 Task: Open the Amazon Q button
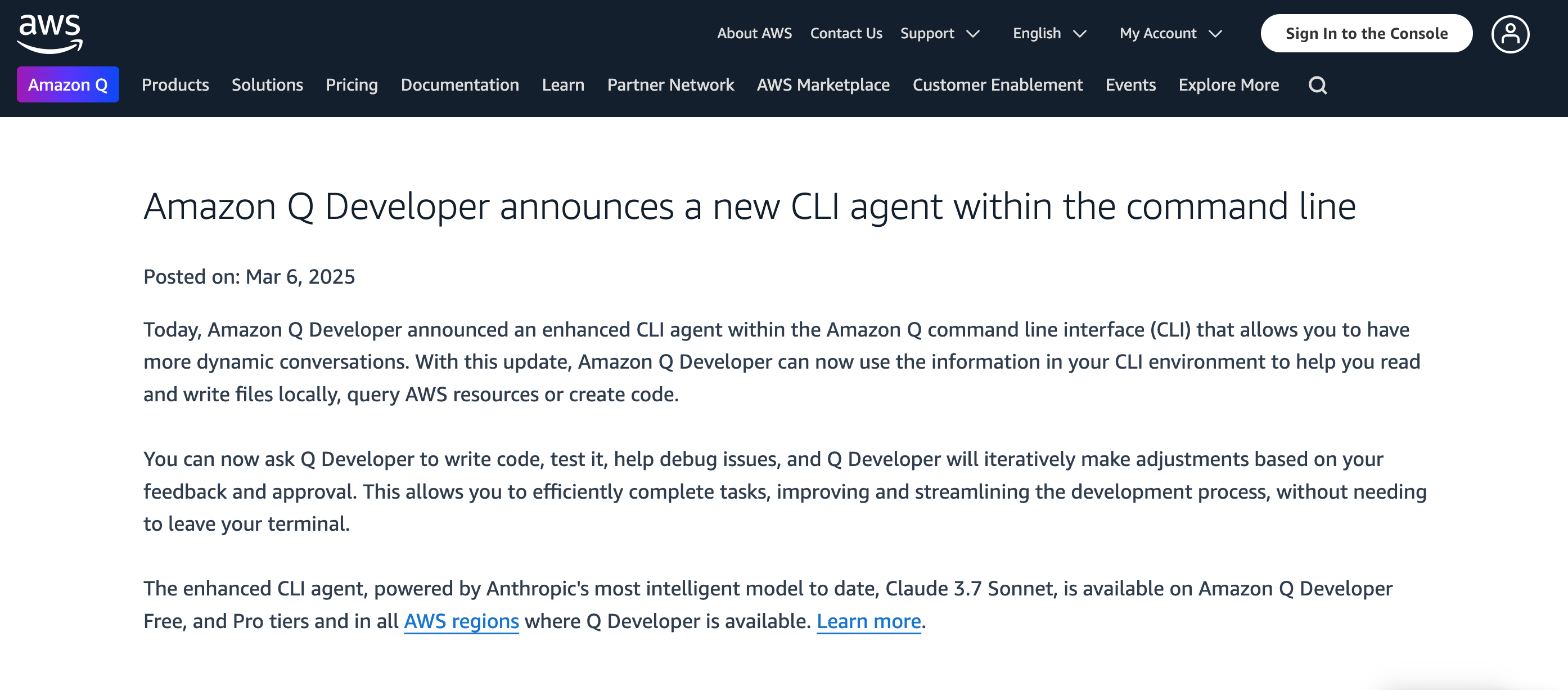[67, 84]
